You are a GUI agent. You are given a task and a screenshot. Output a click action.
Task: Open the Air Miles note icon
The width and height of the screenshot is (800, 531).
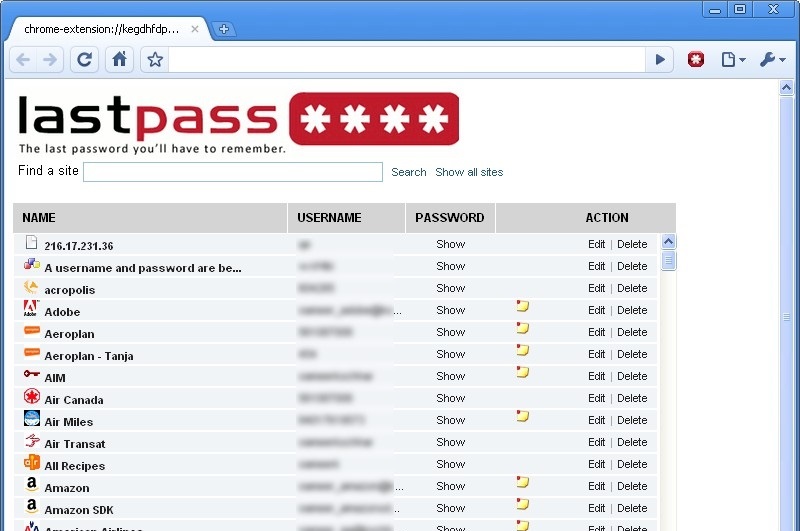[522, 416]
